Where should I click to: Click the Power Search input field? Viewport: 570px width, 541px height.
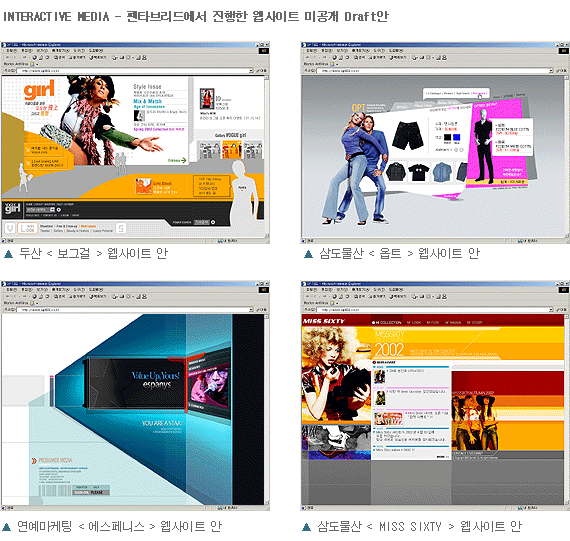pos(201,222)
